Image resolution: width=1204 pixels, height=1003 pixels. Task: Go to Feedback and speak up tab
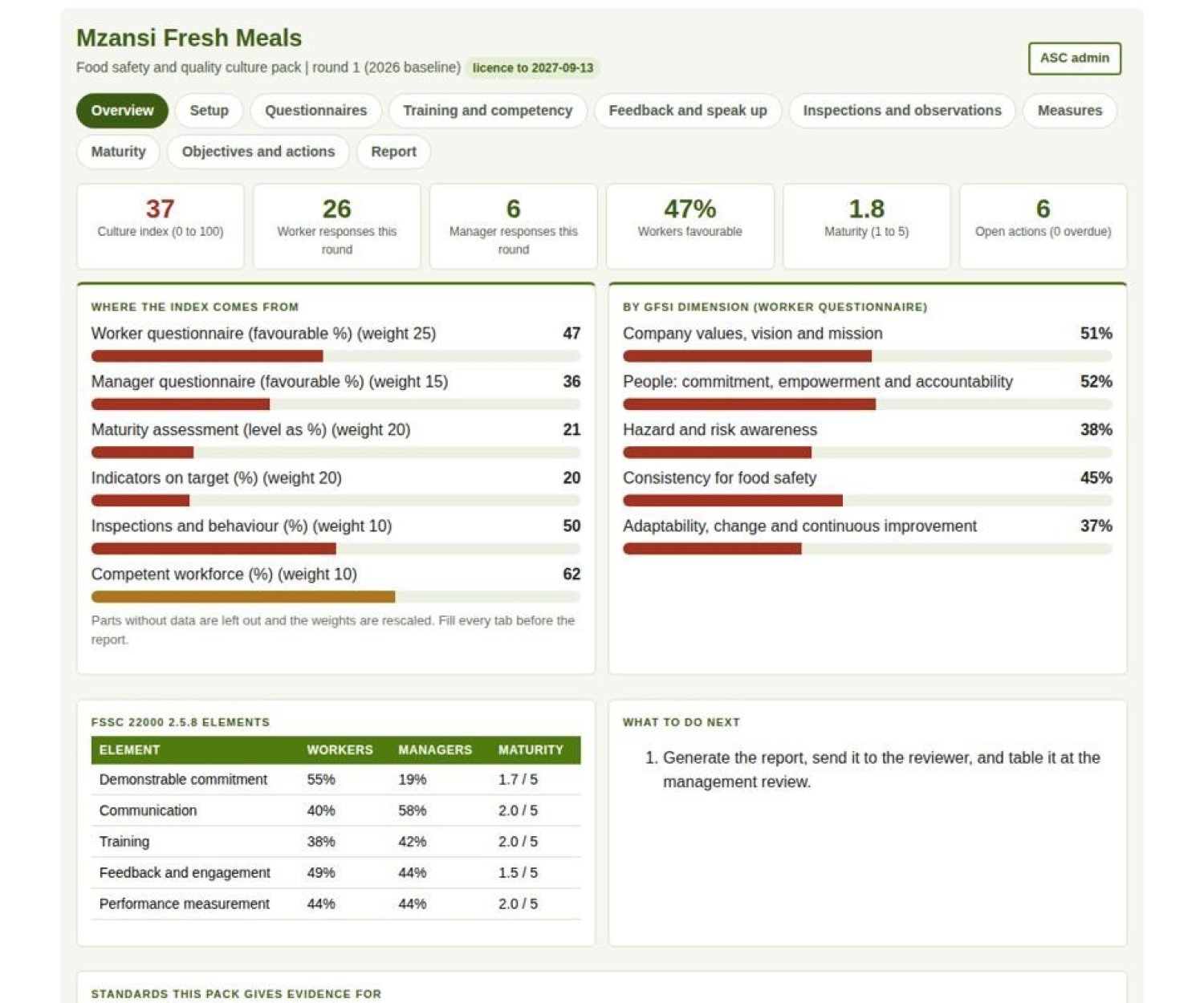point(688,111)
